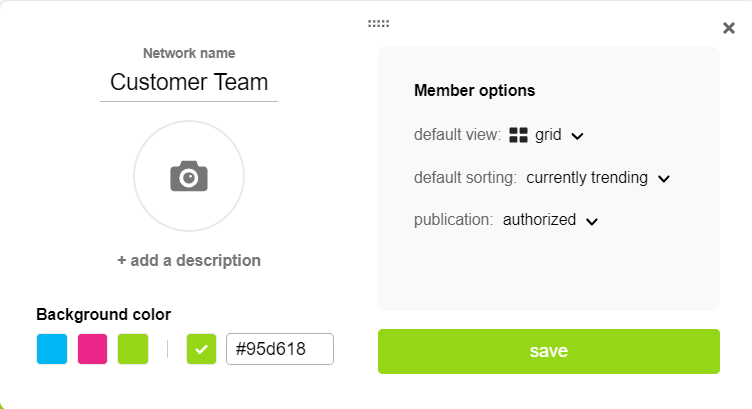Toggle the checked custom color box
The width and height of the screenshot is (752, 409).
tap(201, 349)
